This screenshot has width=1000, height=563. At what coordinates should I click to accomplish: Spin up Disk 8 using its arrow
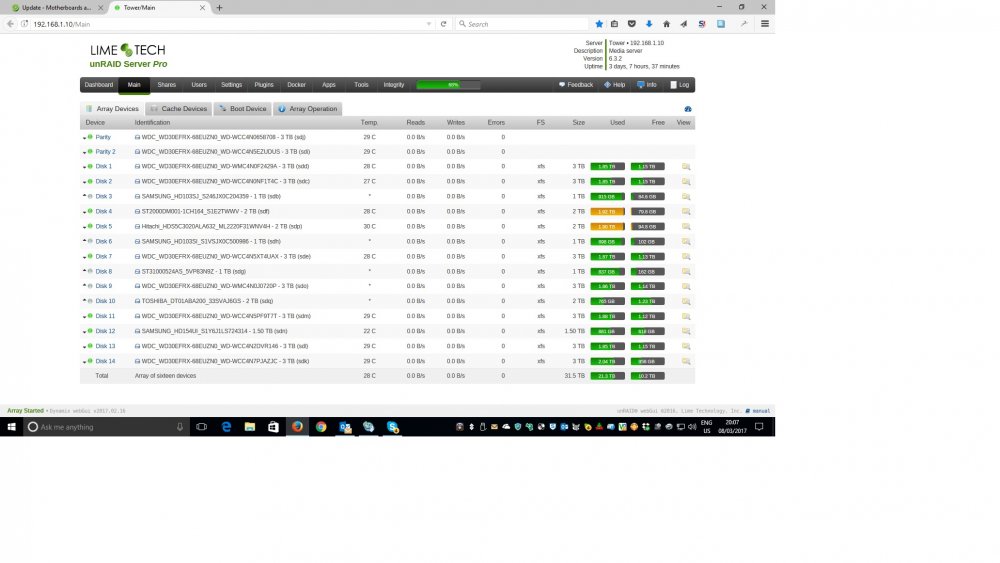pyautogui.click(x=84, y=270)
